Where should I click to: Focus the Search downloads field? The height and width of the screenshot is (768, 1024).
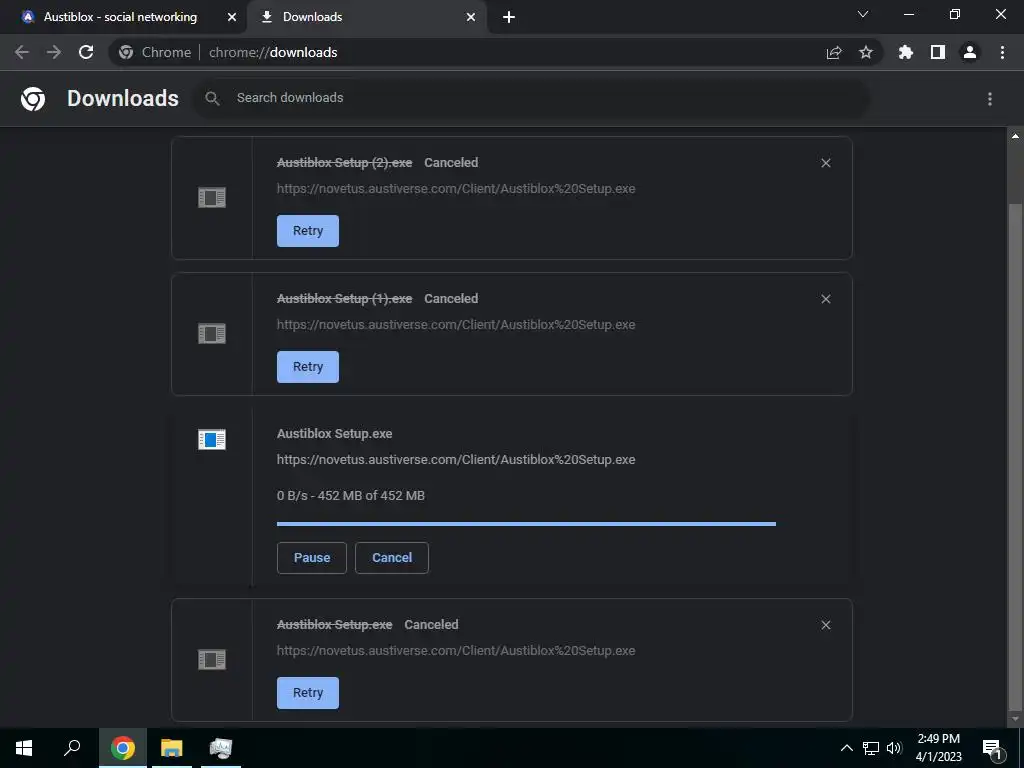pos(532,98)
